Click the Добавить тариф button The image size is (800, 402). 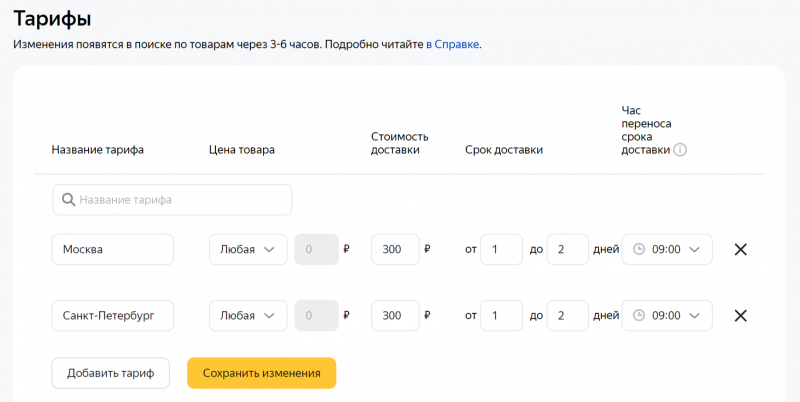click(110, 373)
